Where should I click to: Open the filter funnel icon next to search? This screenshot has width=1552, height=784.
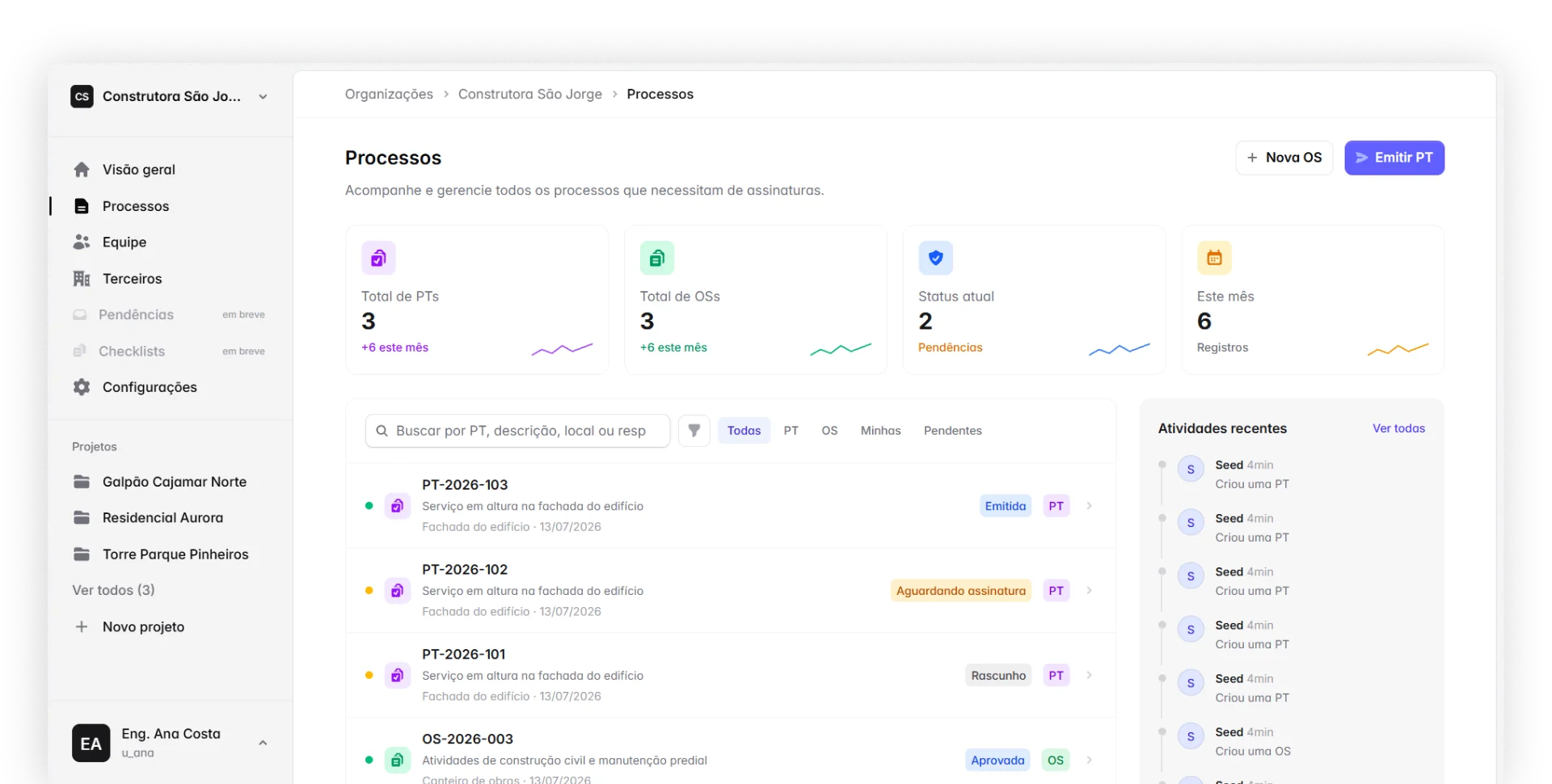694,431
